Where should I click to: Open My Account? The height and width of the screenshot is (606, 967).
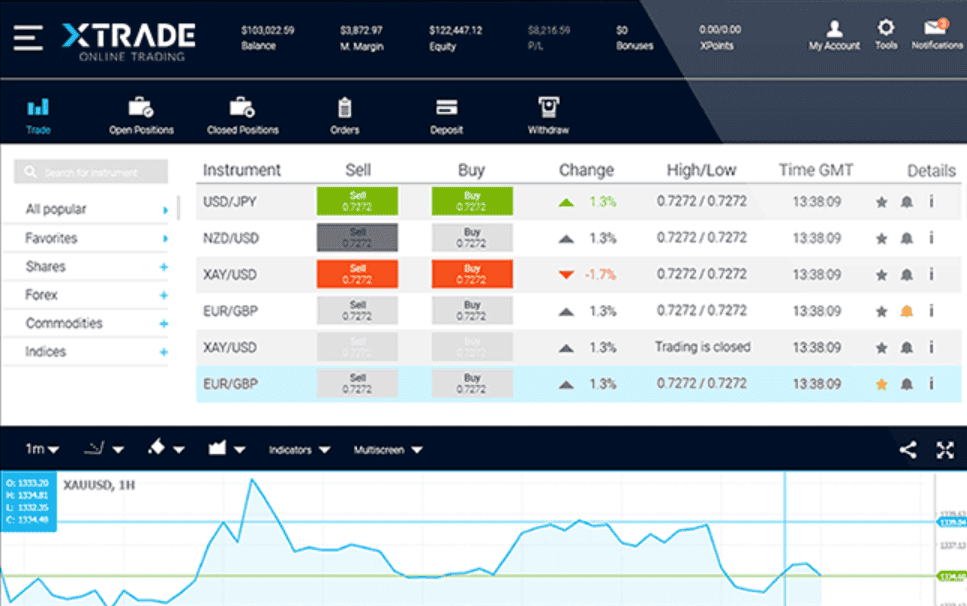point(833,30)
